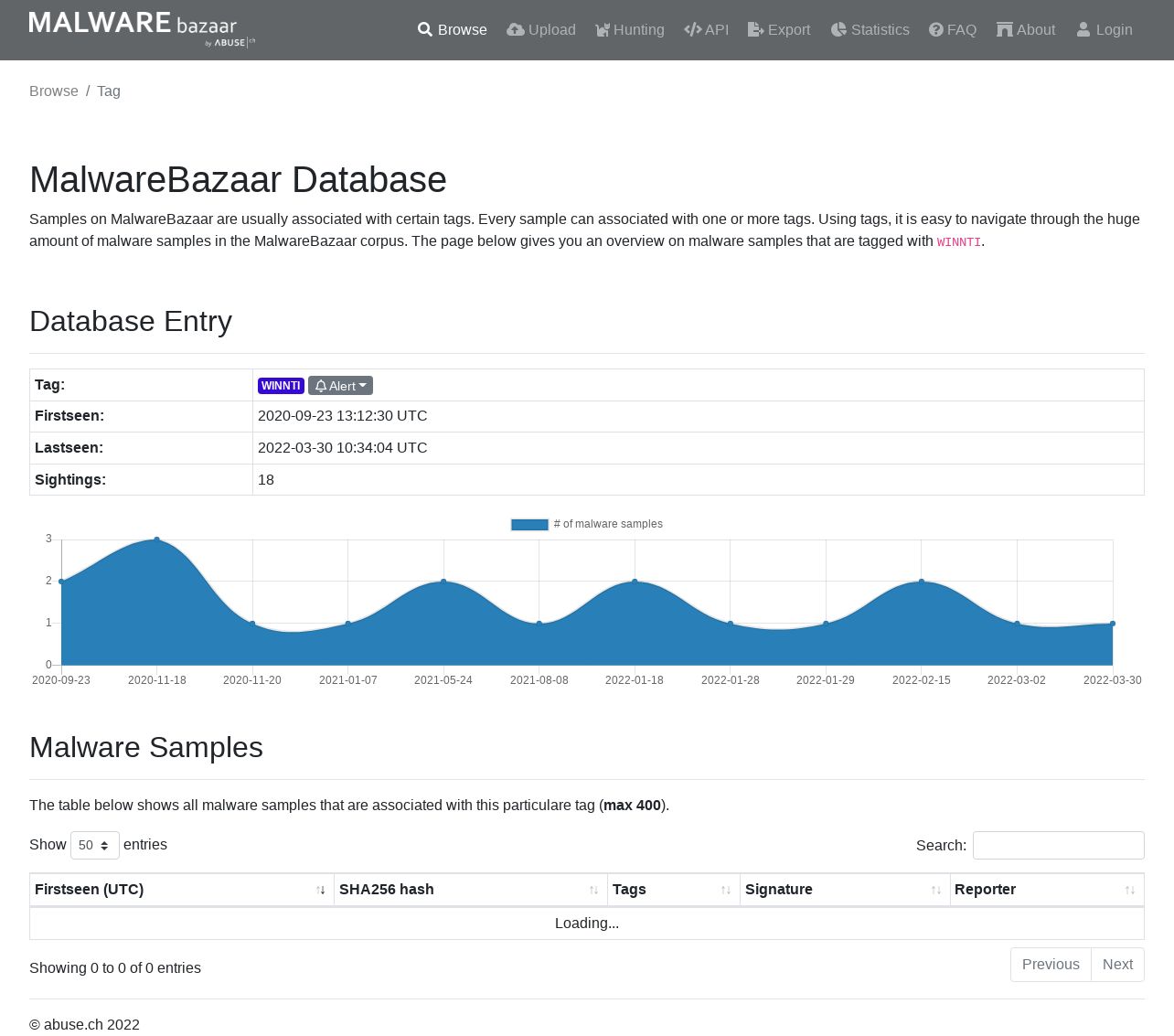Click the chart data point at 2022-01-18

[635, 582]
